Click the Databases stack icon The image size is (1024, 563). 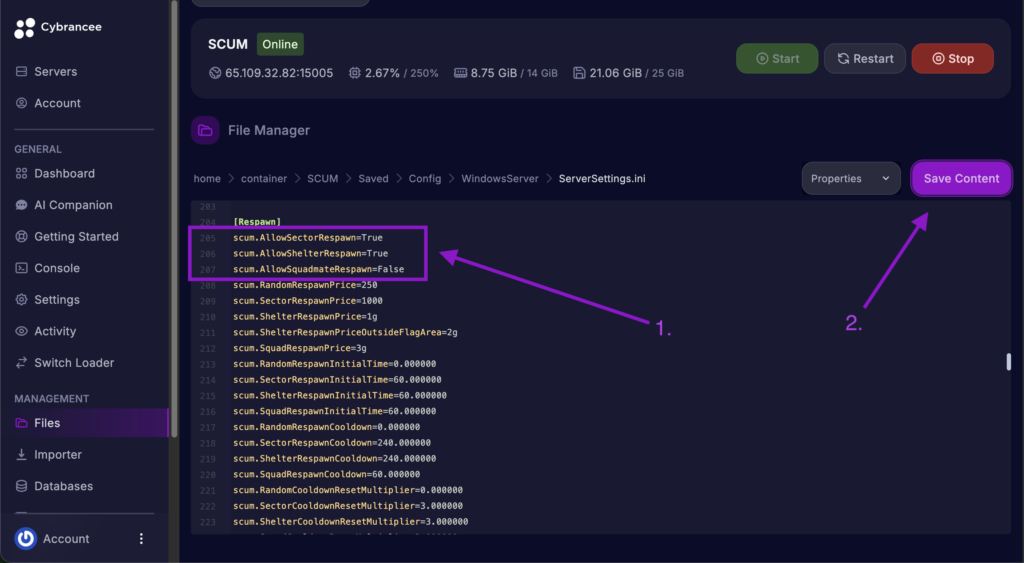22,486
